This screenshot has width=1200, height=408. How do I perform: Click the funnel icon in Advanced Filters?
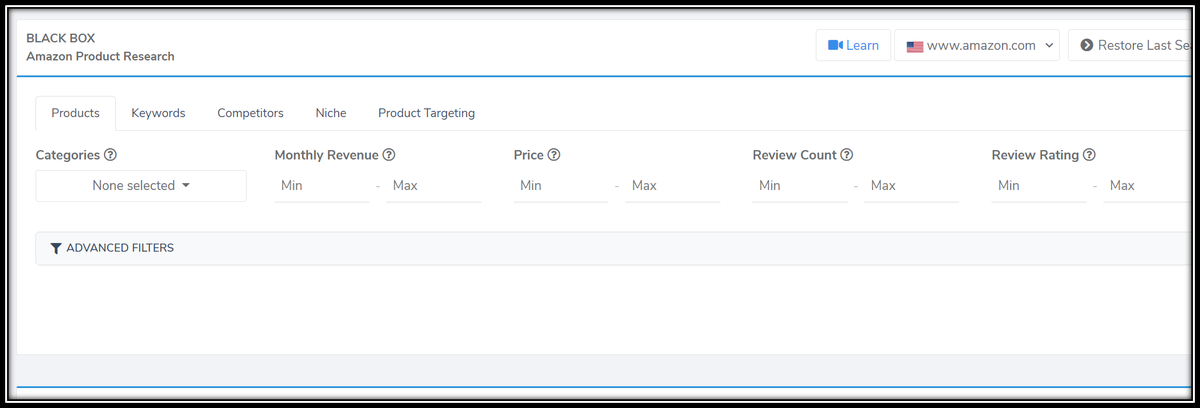(56, 248)
